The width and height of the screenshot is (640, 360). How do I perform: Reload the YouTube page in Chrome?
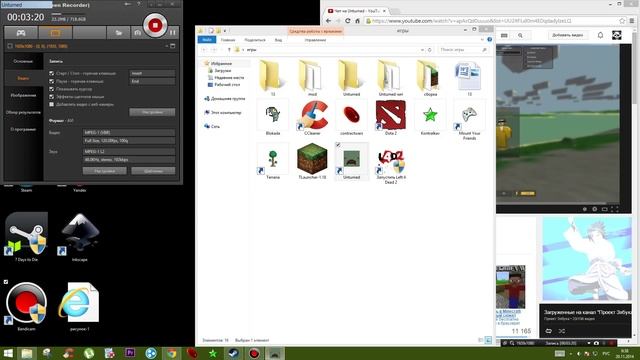pos(347,21)
